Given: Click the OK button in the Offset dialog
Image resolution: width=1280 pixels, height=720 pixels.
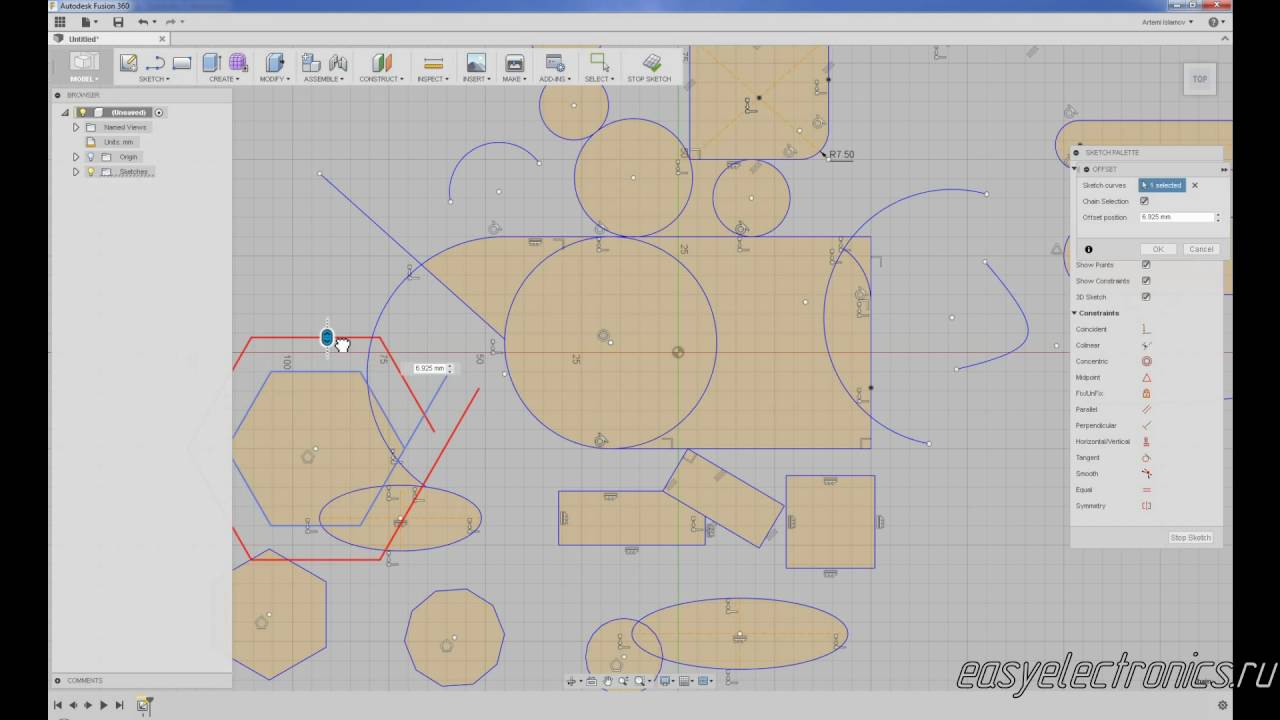Looking at the screenshot, I should (x=1159, y=249).
